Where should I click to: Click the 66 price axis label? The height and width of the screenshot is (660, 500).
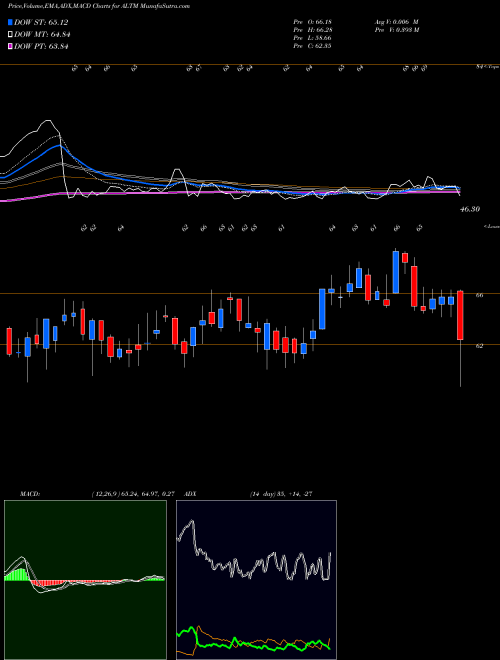pyautogui.click(x=479, y=295)
